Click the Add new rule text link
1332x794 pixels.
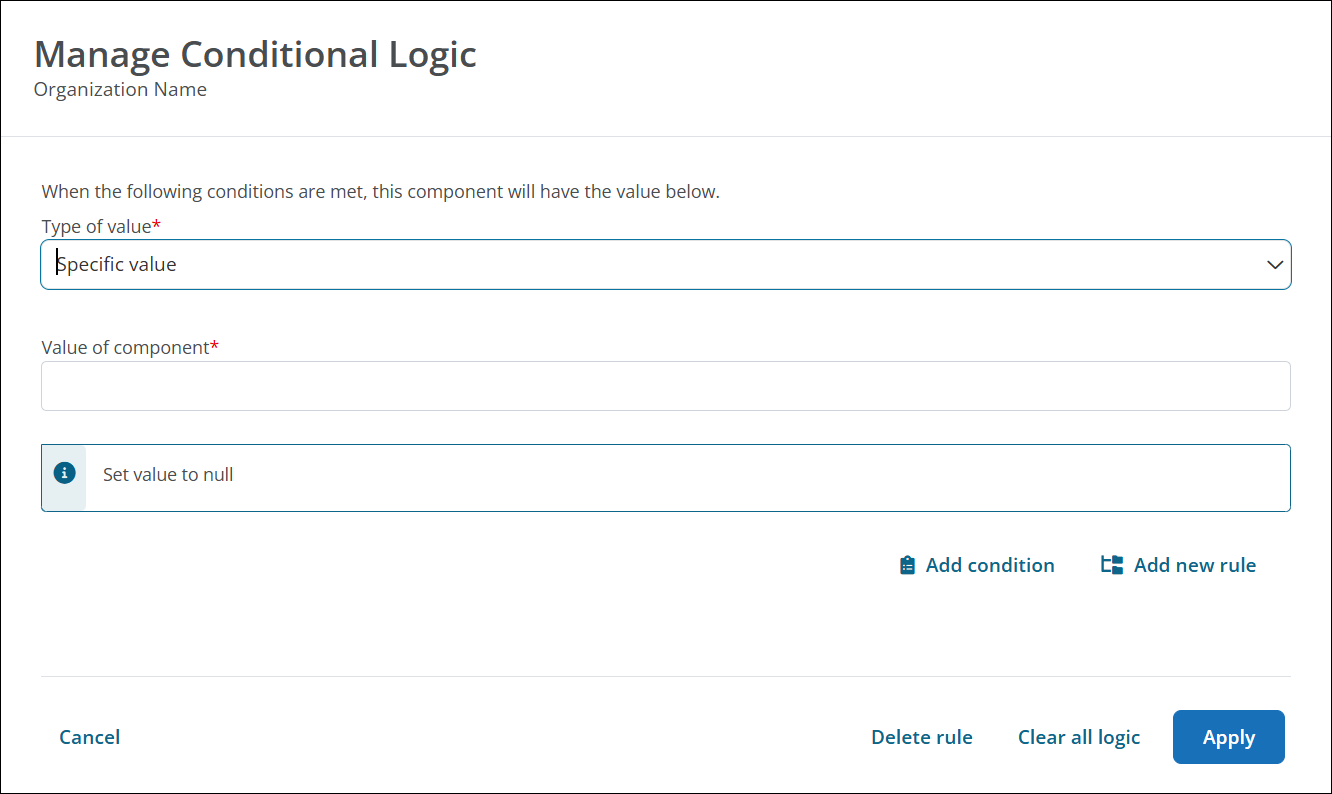click(x=1194, y=565)
